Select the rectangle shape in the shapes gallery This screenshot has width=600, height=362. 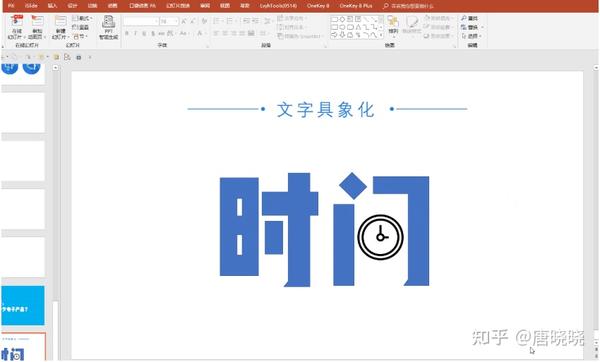pos(334,19)
